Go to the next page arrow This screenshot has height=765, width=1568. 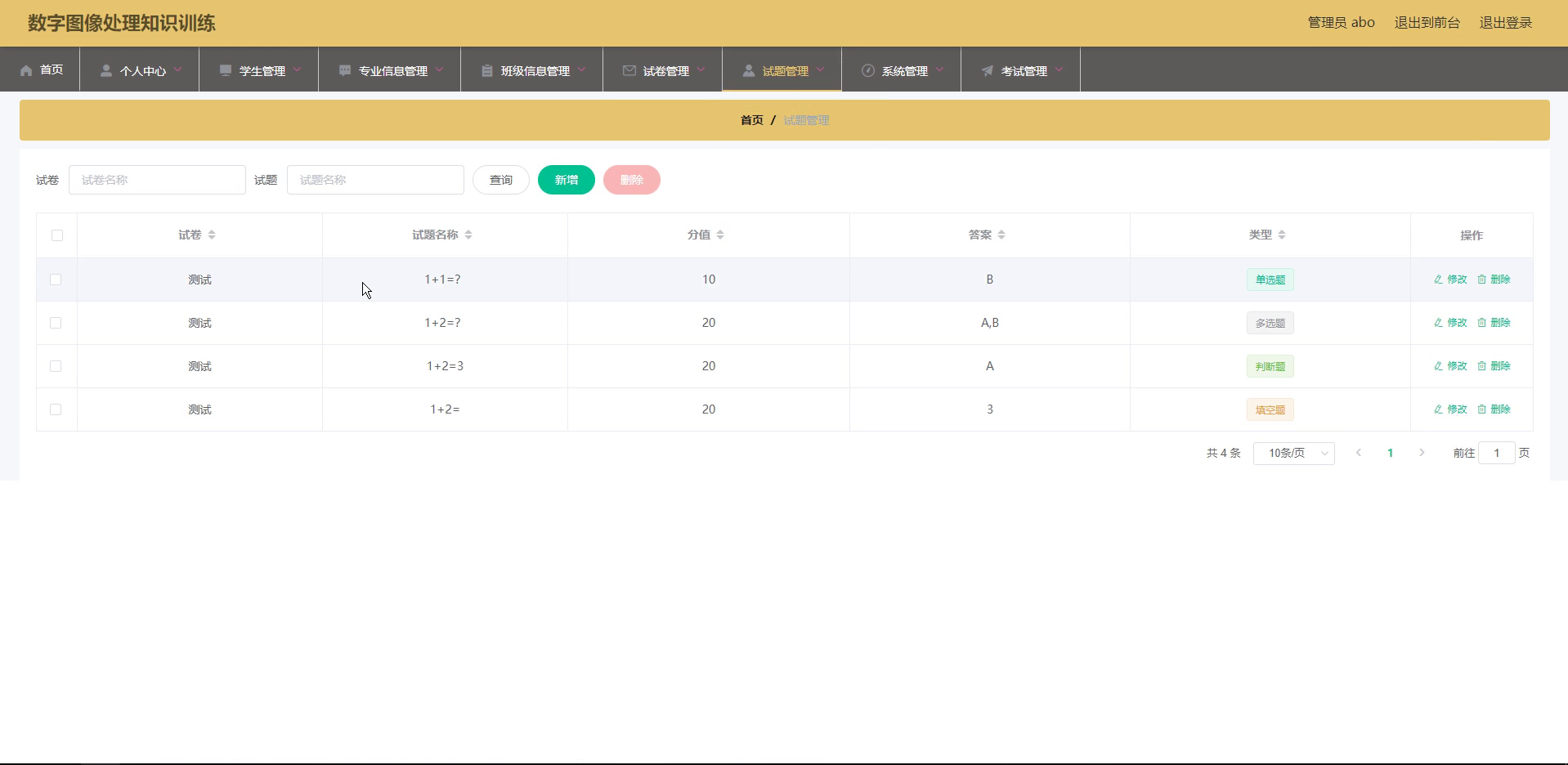tap(1422, 453)
